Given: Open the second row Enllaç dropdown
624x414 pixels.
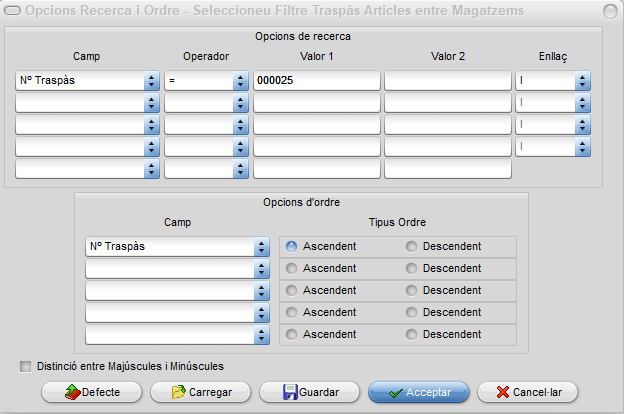Looking at the screenshot, I should click(x=553, y=103).
